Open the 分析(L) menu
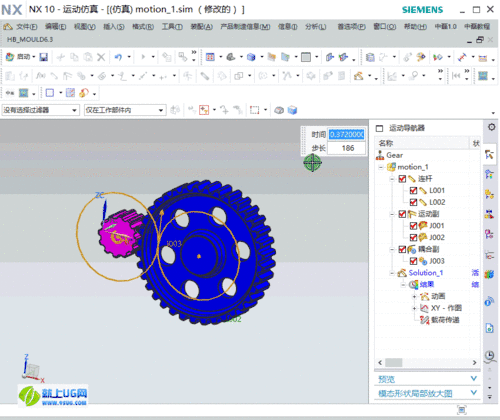Viewport: 500px width, 420px height. pos(316,27)
